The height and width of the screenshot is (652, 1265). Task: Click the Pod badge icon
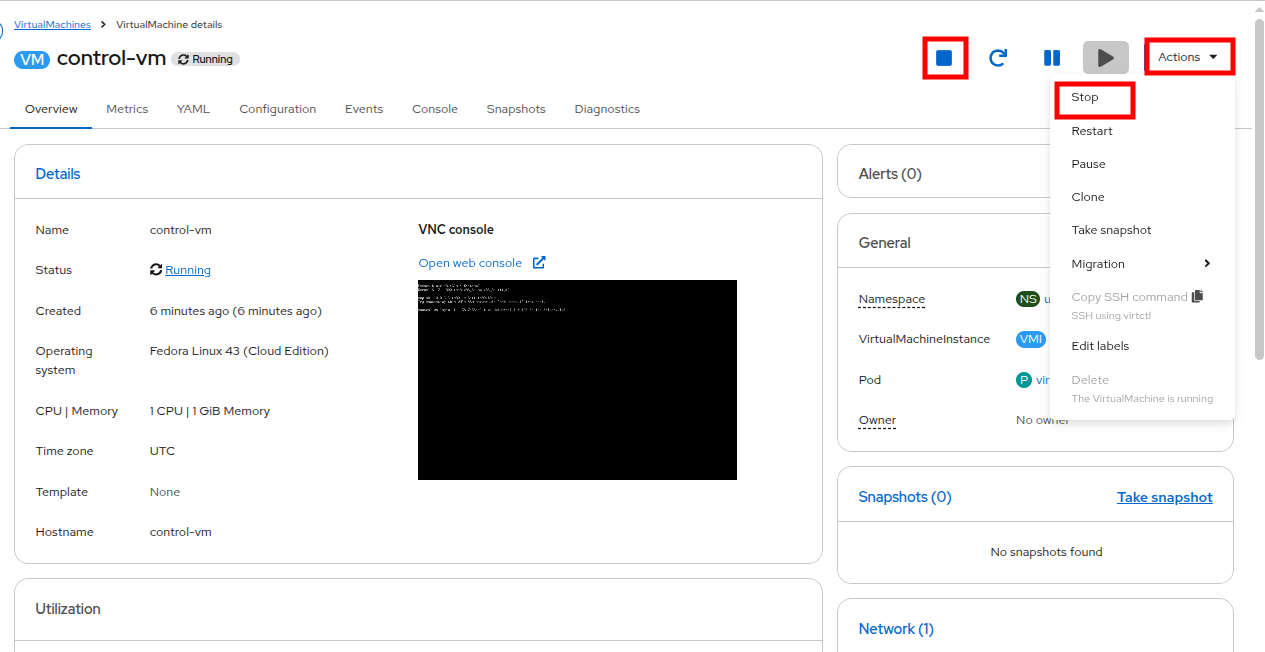[1023, 379]
